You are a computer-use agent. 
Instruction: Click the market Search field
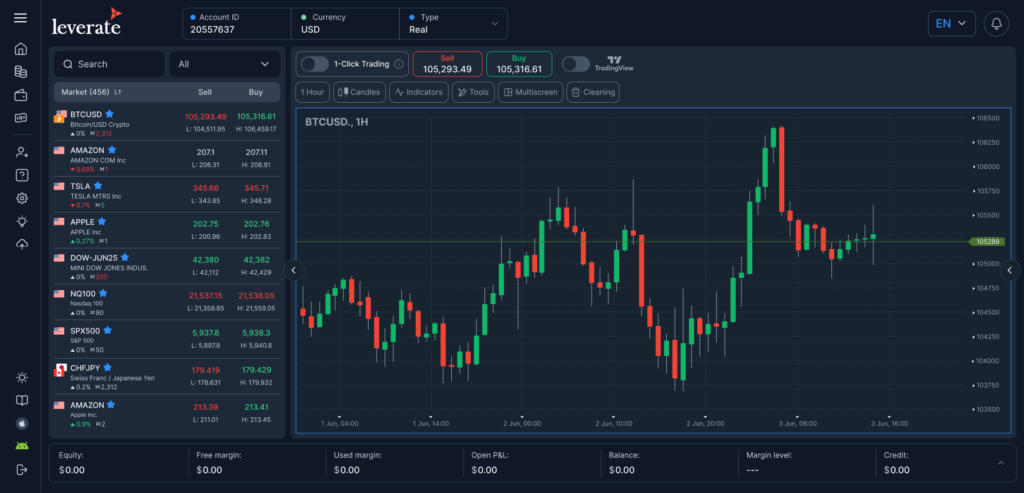pyautogui.click(x=109, y=64)
